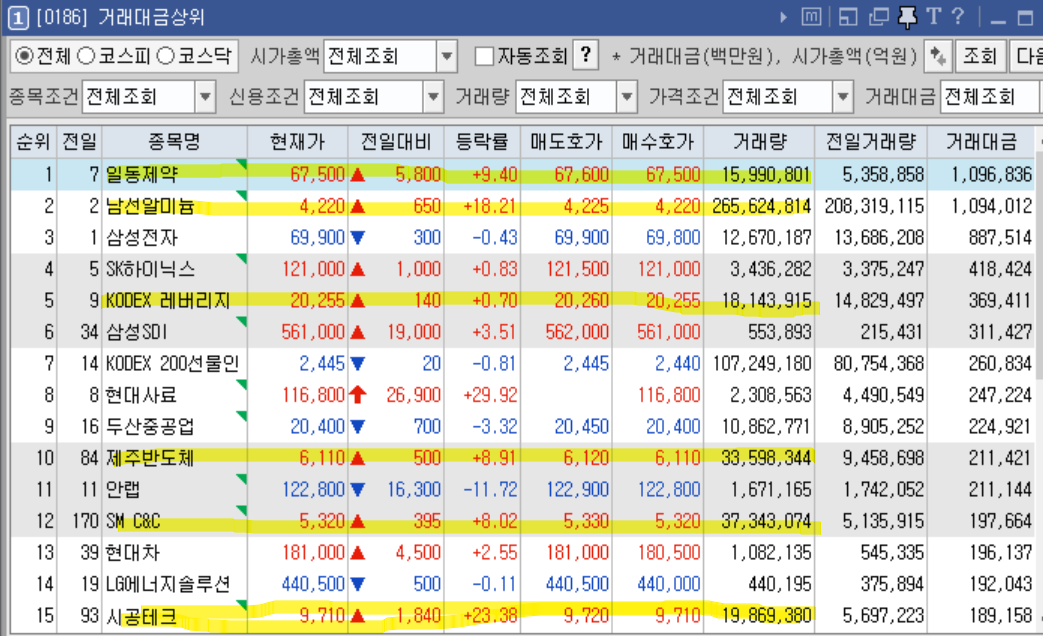Select the 삼성전자 stock name

tap(142, 238)
